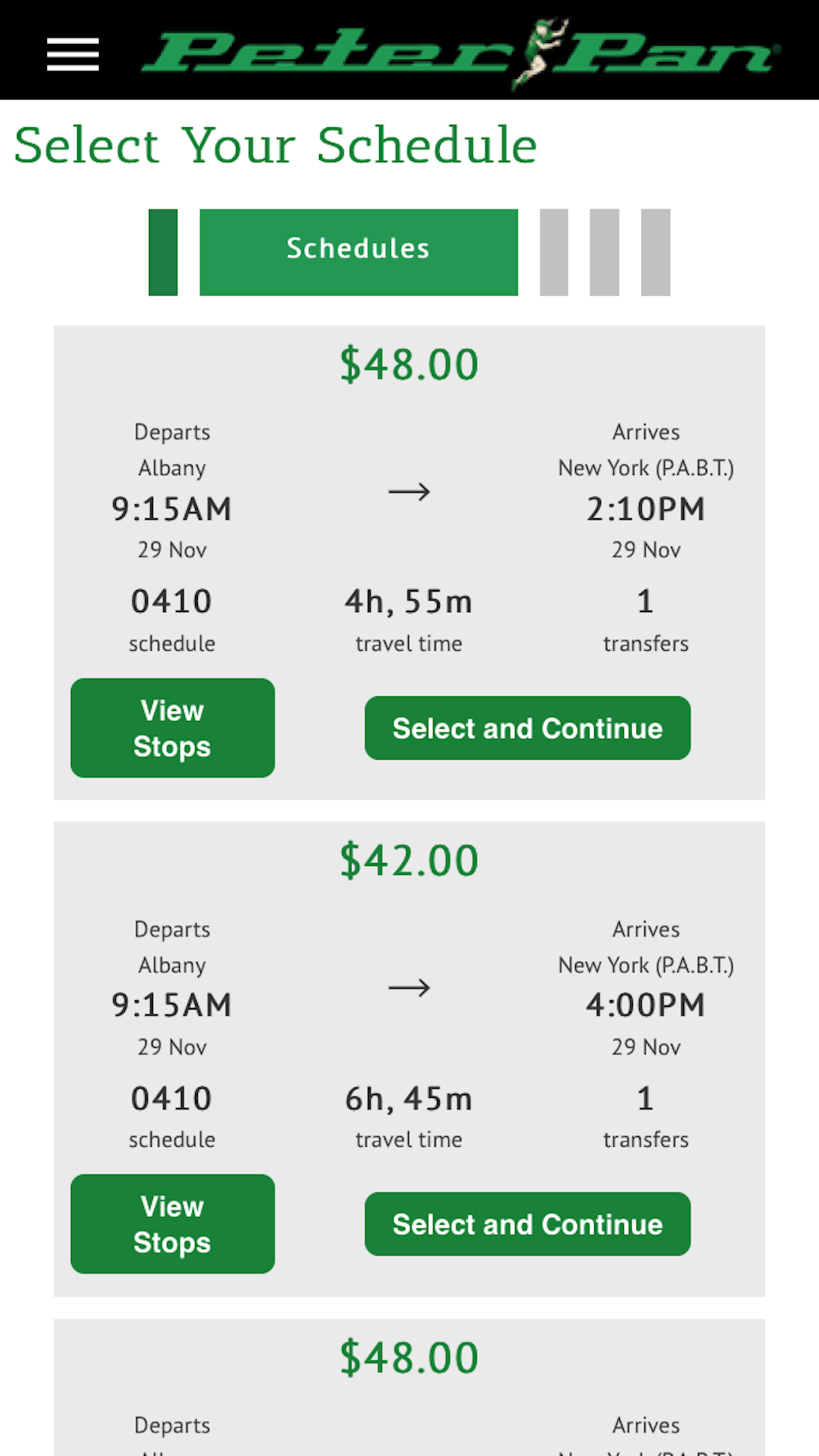This screenshot has width=819, height=1456.
Task: Open the hamburger navigation menu
Action: (x=73, y=54)
